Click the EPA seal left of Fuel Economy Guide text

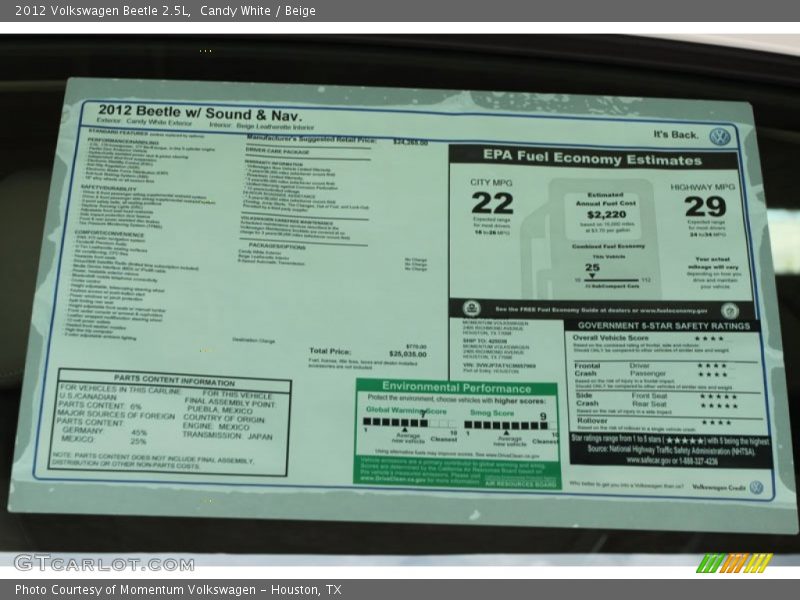click(471, 308)
